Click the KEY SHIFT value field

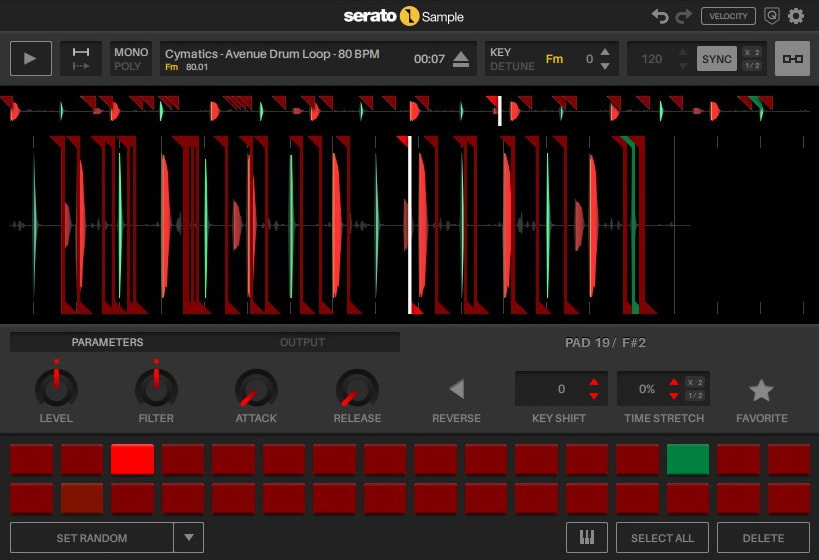click(561, 389)
